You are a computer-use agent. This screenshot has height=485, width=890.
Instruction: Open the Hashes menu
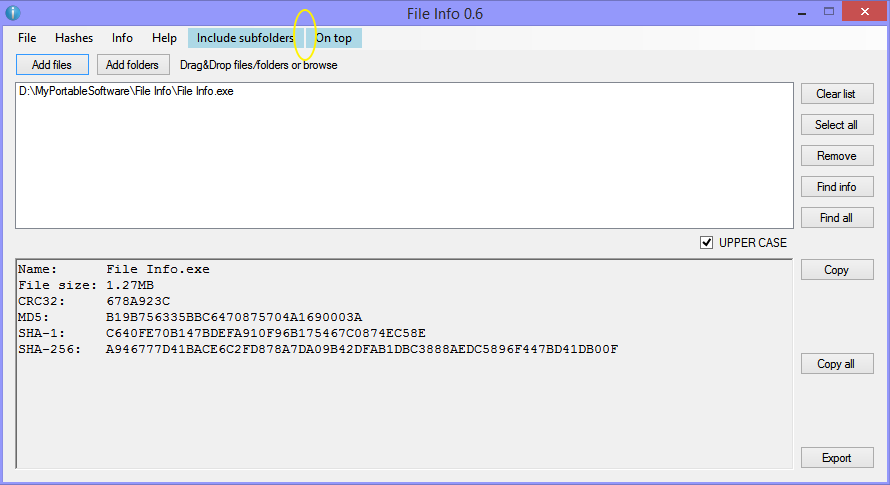[74, 38]
